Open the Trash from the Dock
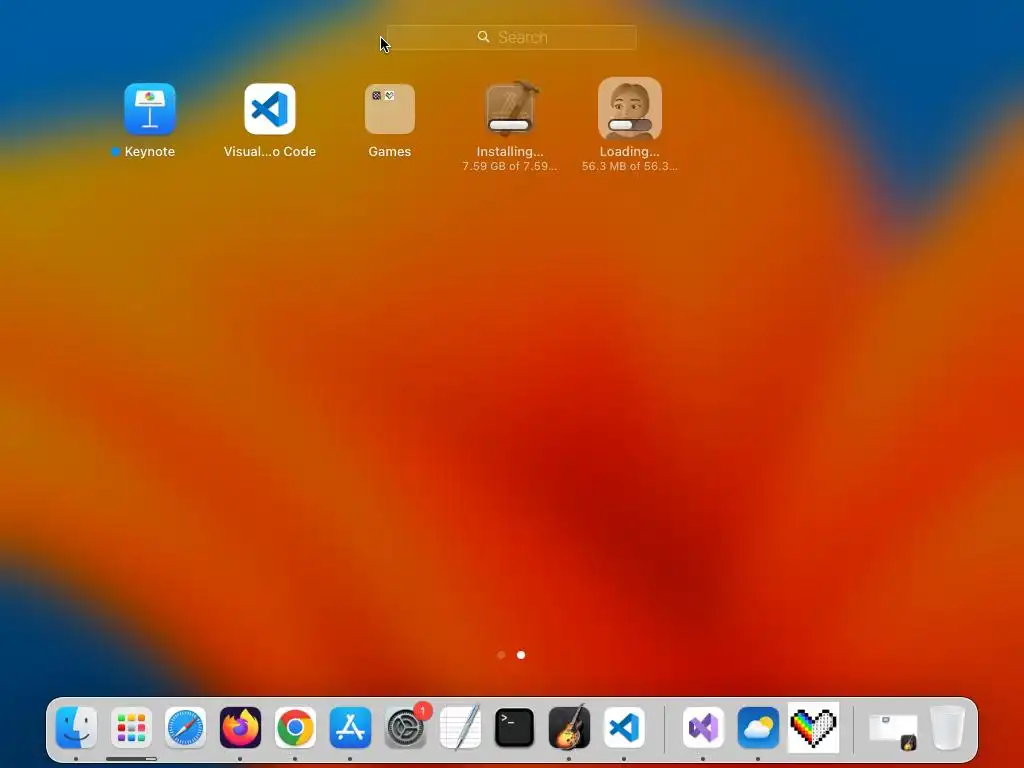The height and width of the screenshot is (768, 1024). 948,728
